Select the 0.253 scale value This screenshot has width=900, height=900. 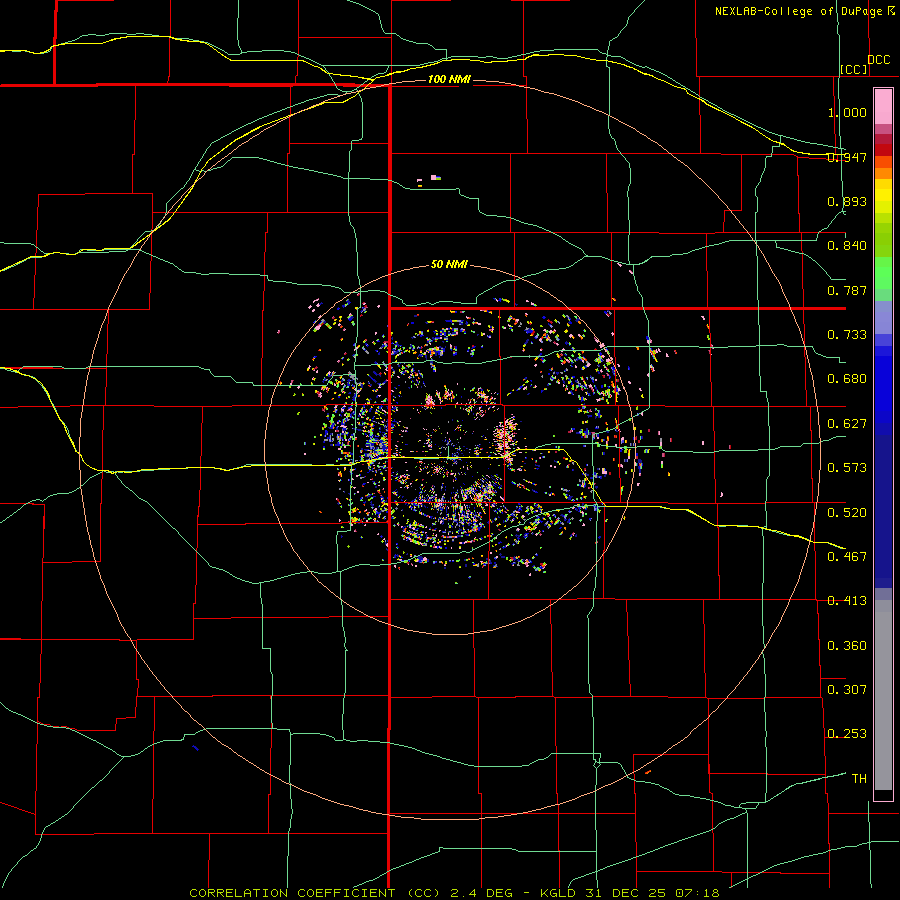tap(847, 734)
